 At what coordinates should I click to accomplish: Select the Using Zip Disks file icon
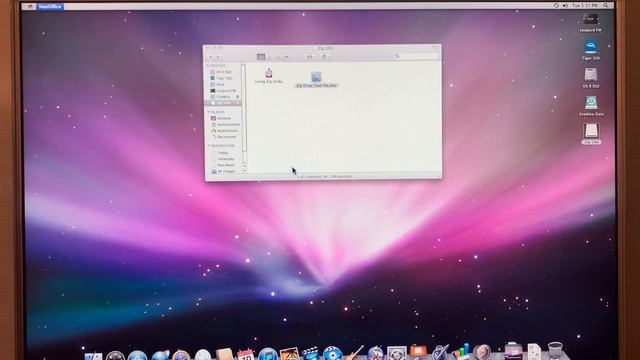pos(269,73)
